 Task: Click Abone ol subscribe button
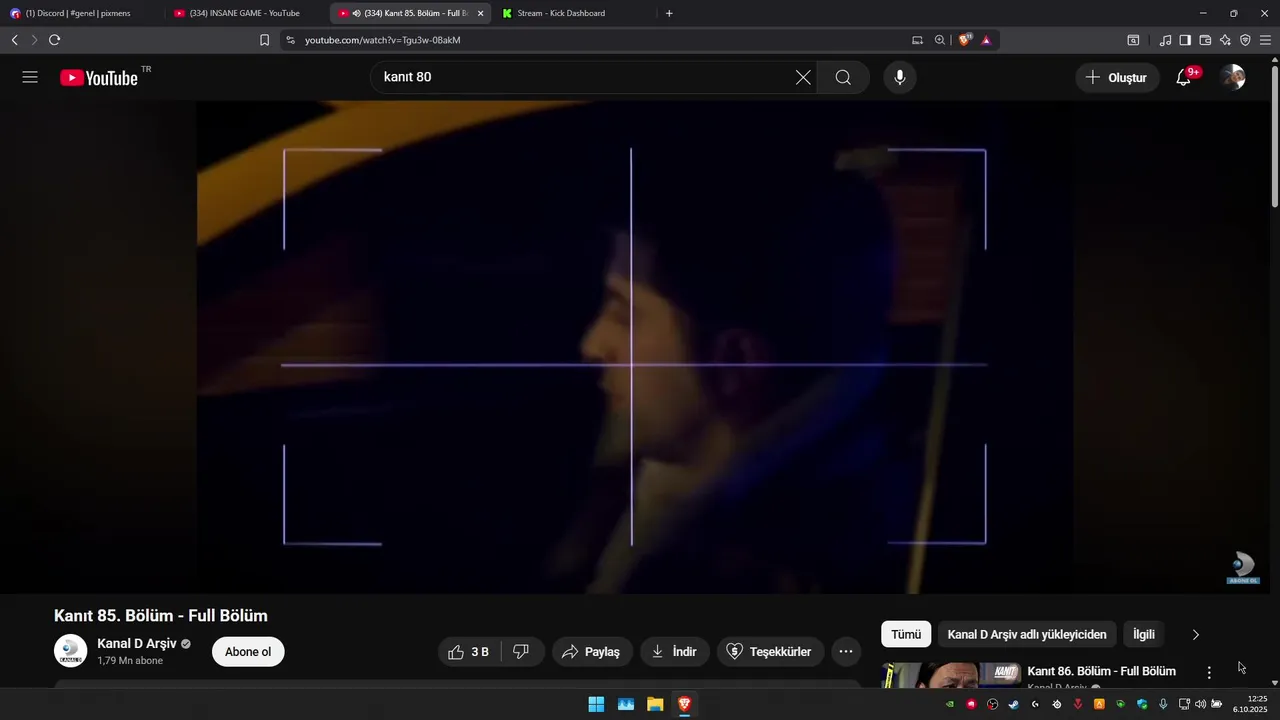[248, 652]
